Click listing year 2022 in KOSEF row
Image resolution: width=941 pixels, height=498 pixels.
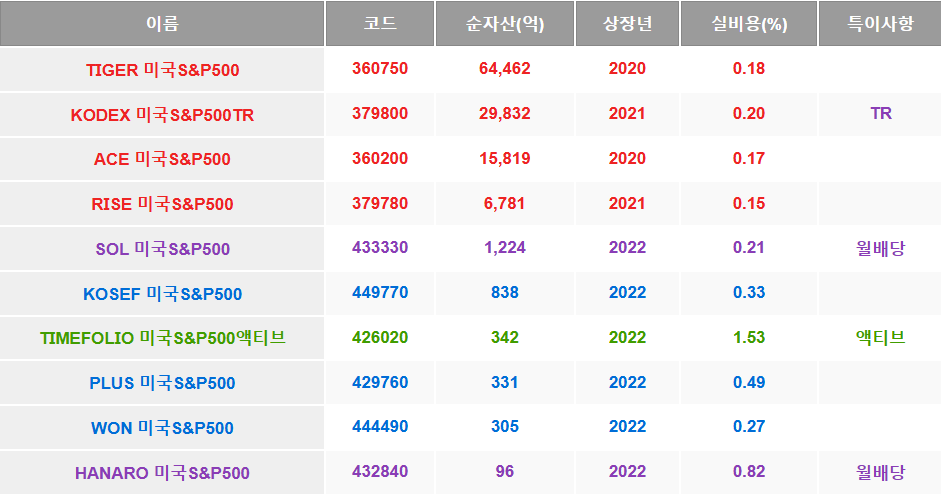pos(627,292)
